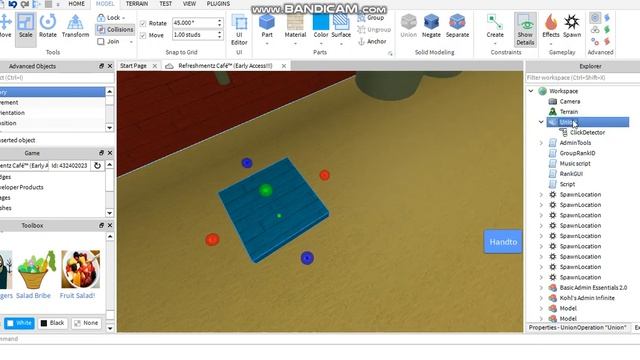Collapse the Union tree node
640x360 pixels.
[541, 122]
